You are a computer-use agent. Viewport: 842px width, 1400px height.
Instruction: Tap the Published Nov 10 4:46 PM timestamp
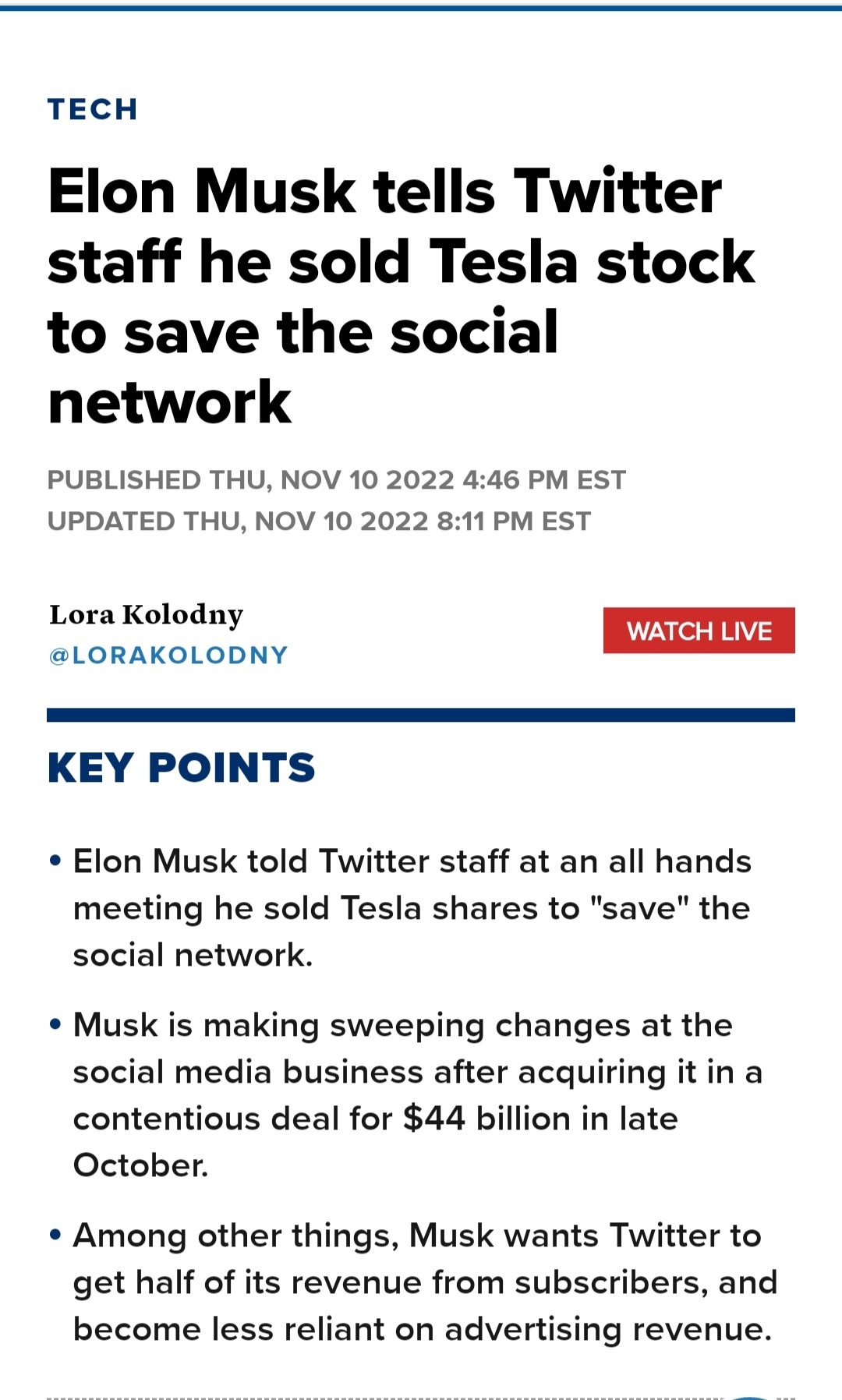[x=336, y=480]
